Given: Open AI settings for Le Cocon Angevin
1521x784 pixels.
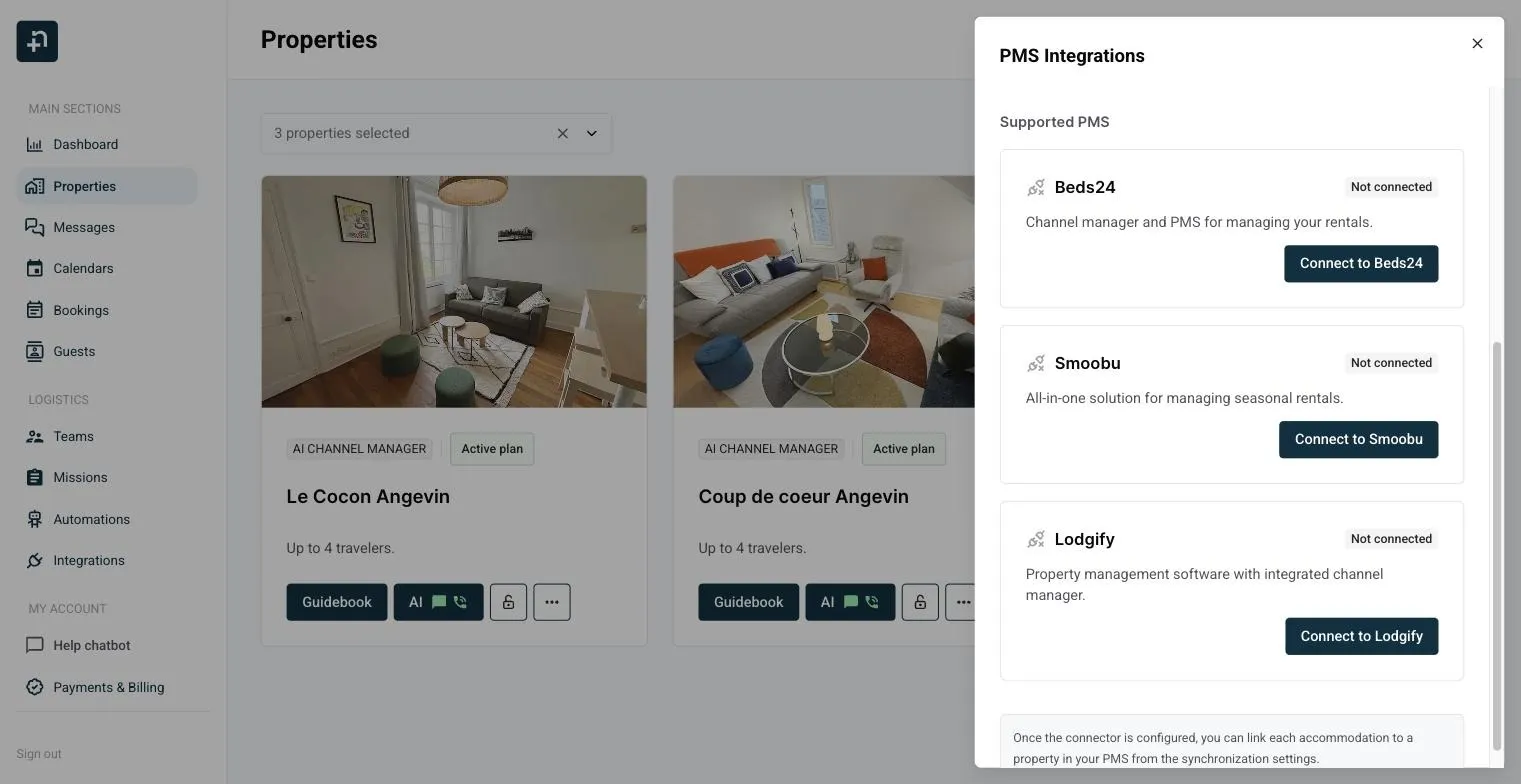Looking at the screenshot, I should (x=438, y=602).
